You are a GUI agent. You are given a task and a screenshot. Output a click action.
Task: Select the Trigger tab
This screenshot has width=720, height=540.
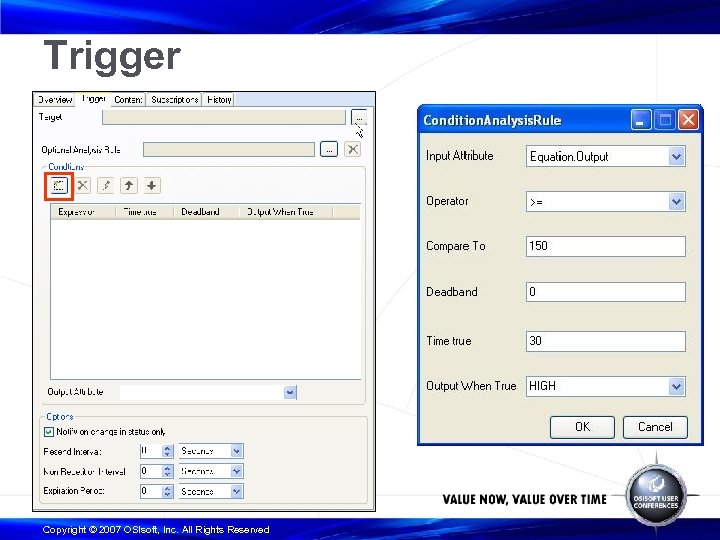[94, 99]
